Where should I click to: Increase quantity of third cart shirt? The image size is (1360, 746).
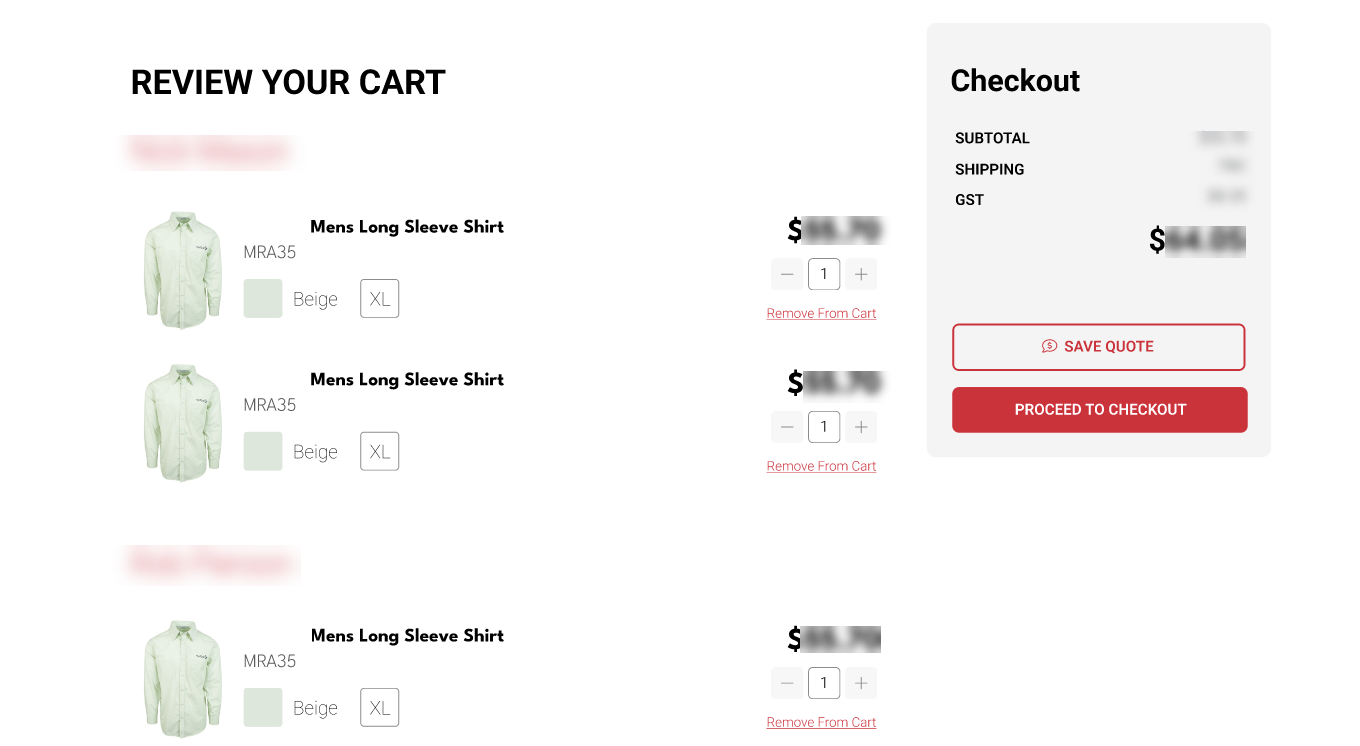coord(861,683)
